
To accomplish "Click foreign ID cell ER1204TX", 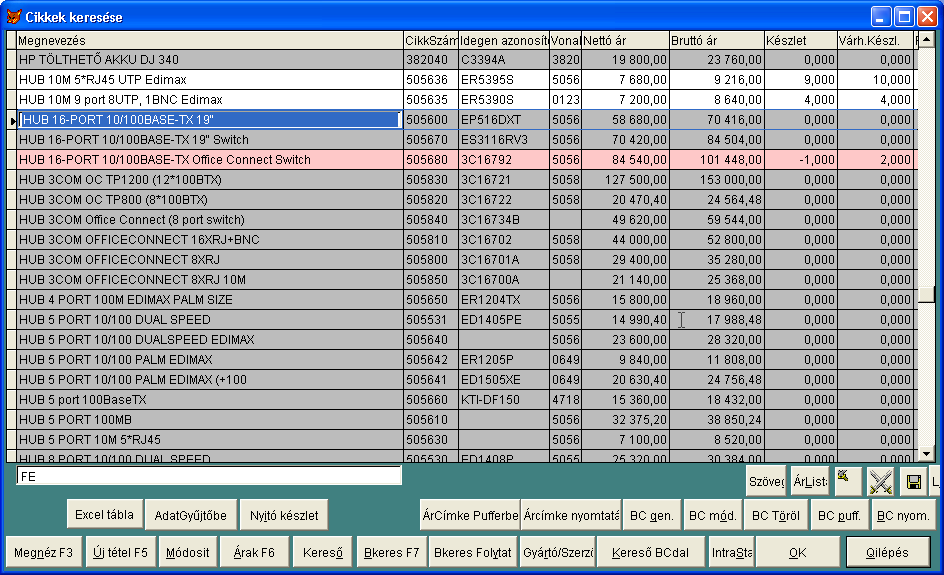I will pos(504,299).
